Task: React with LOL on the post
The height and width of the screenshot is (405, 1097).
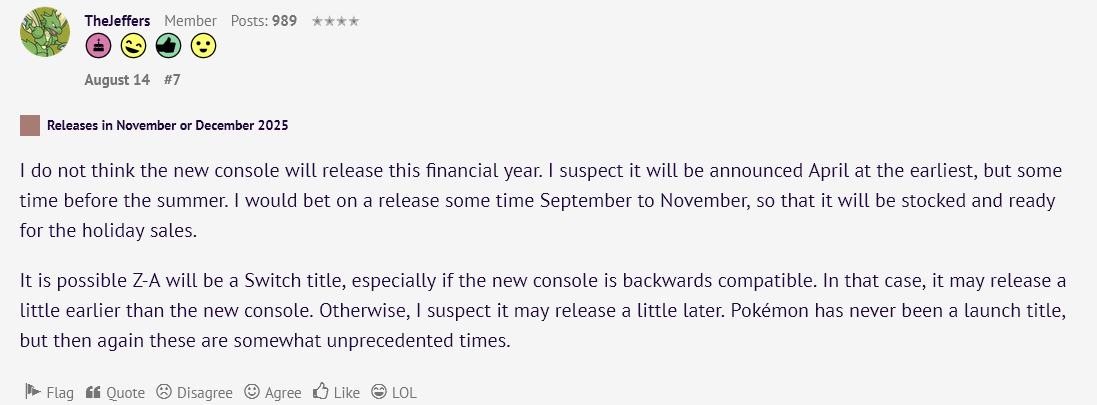Action: 394,392
